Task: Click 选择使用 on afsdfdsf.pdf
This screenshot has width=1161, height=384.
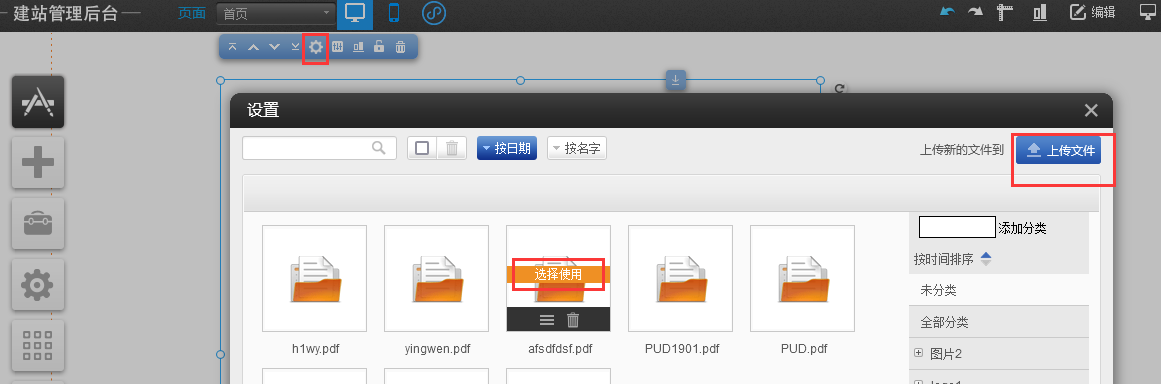Action: pyautogui.click(x=558, y=274)
